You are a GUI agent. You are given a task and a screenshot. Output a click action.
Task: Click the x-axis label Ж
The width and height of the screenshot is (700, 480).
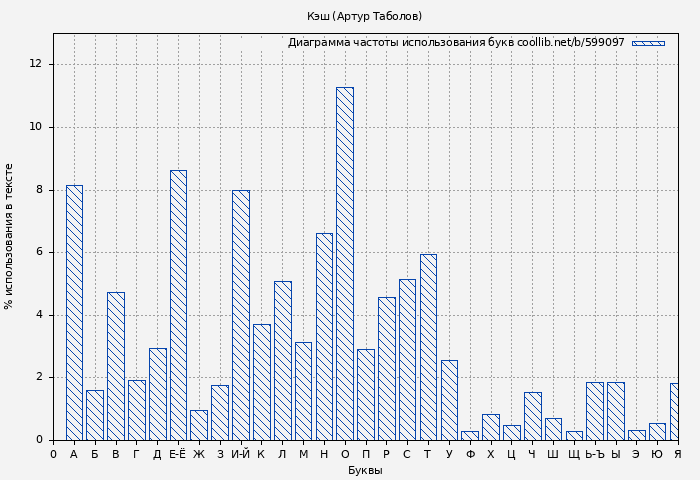[199, 454]
